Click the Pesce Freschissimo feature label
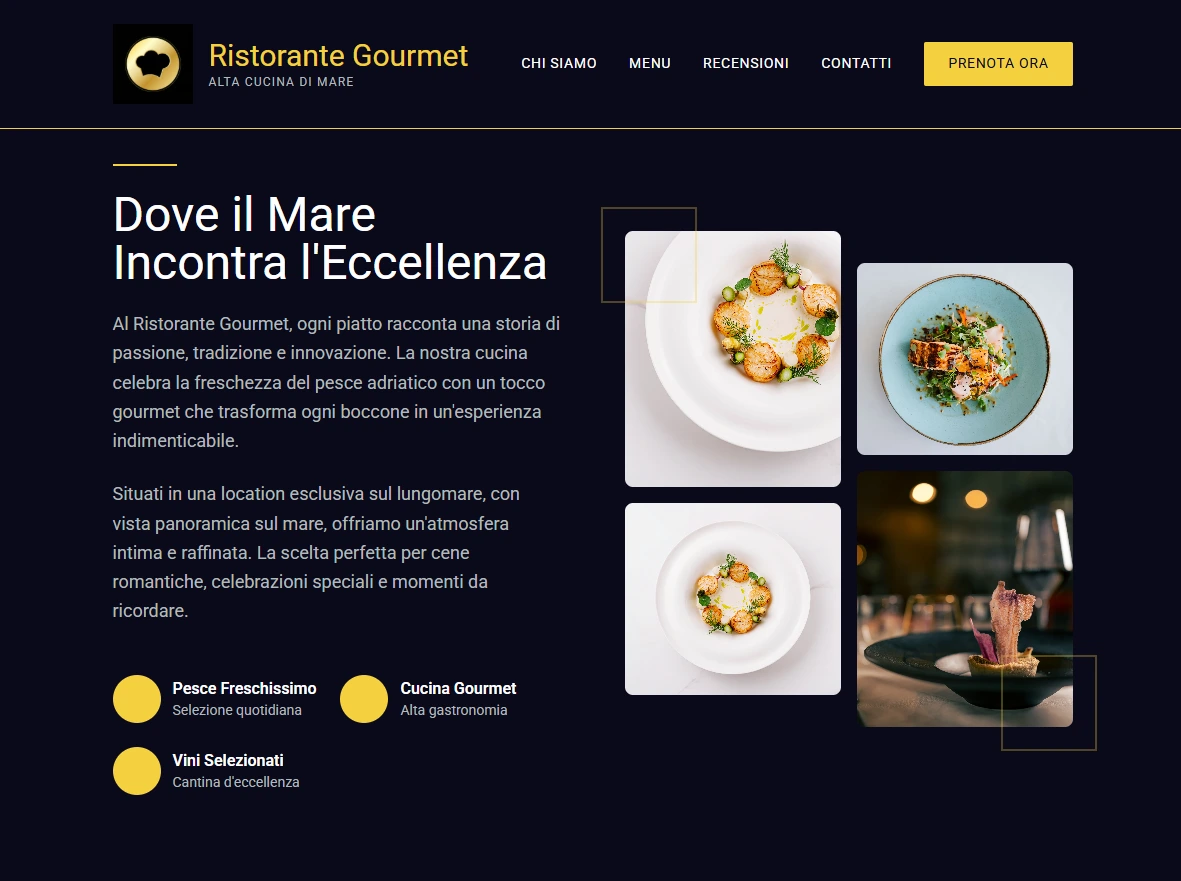 coord(244,688)
